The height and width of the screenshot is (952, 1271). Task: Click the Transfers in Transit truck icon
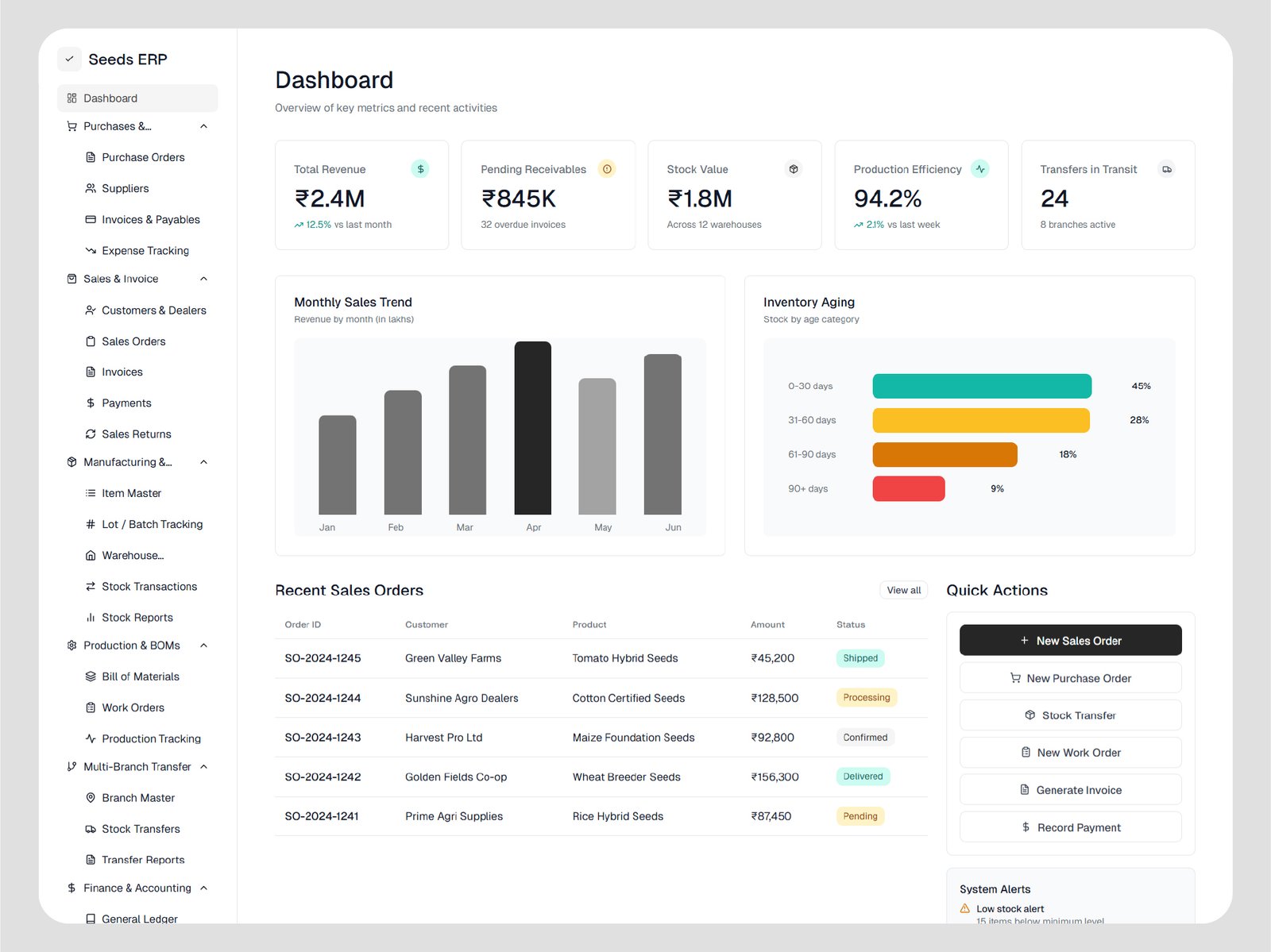(1167, 168)
